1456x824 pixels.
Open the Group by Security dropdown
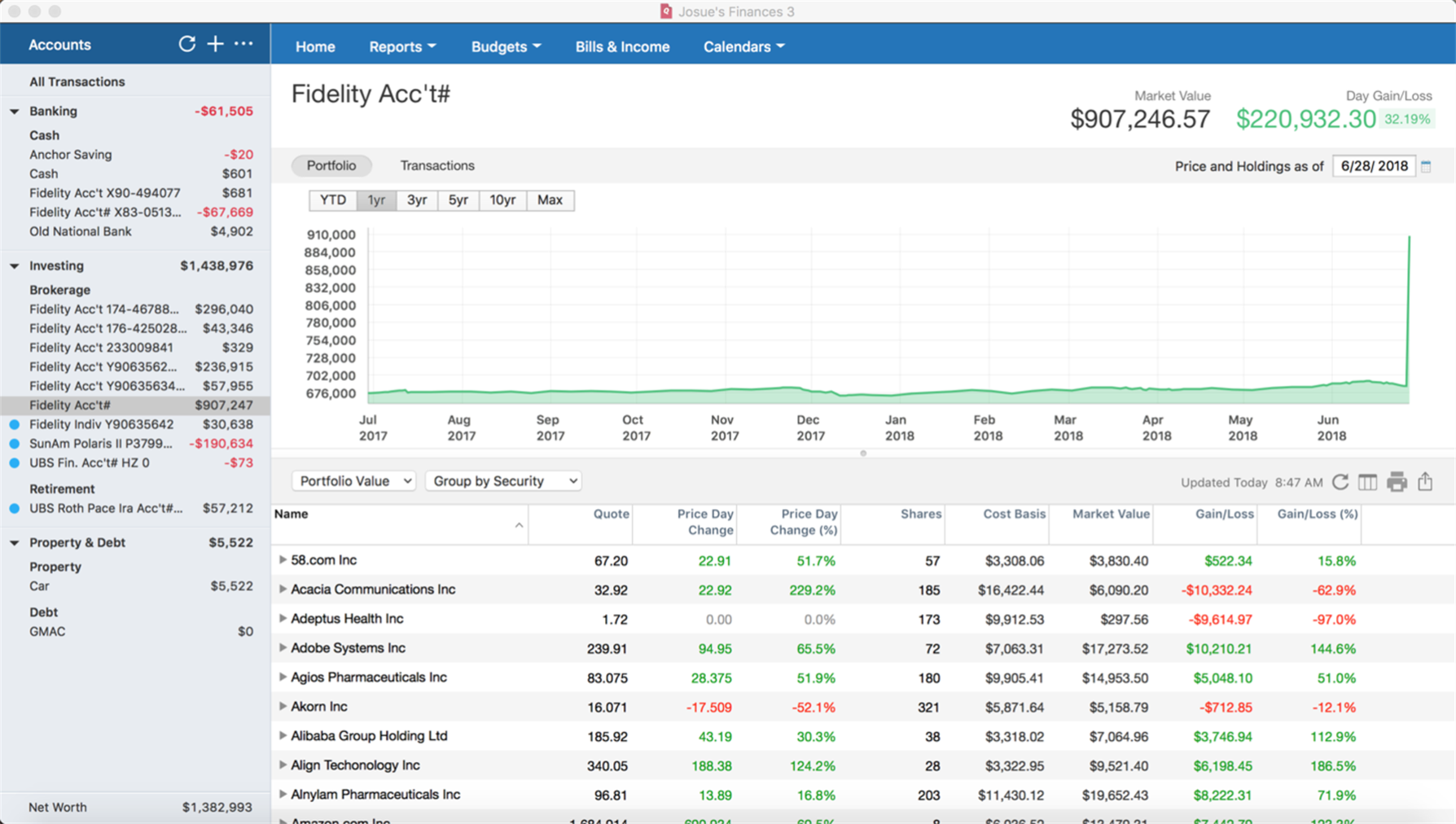pos(504,481)
